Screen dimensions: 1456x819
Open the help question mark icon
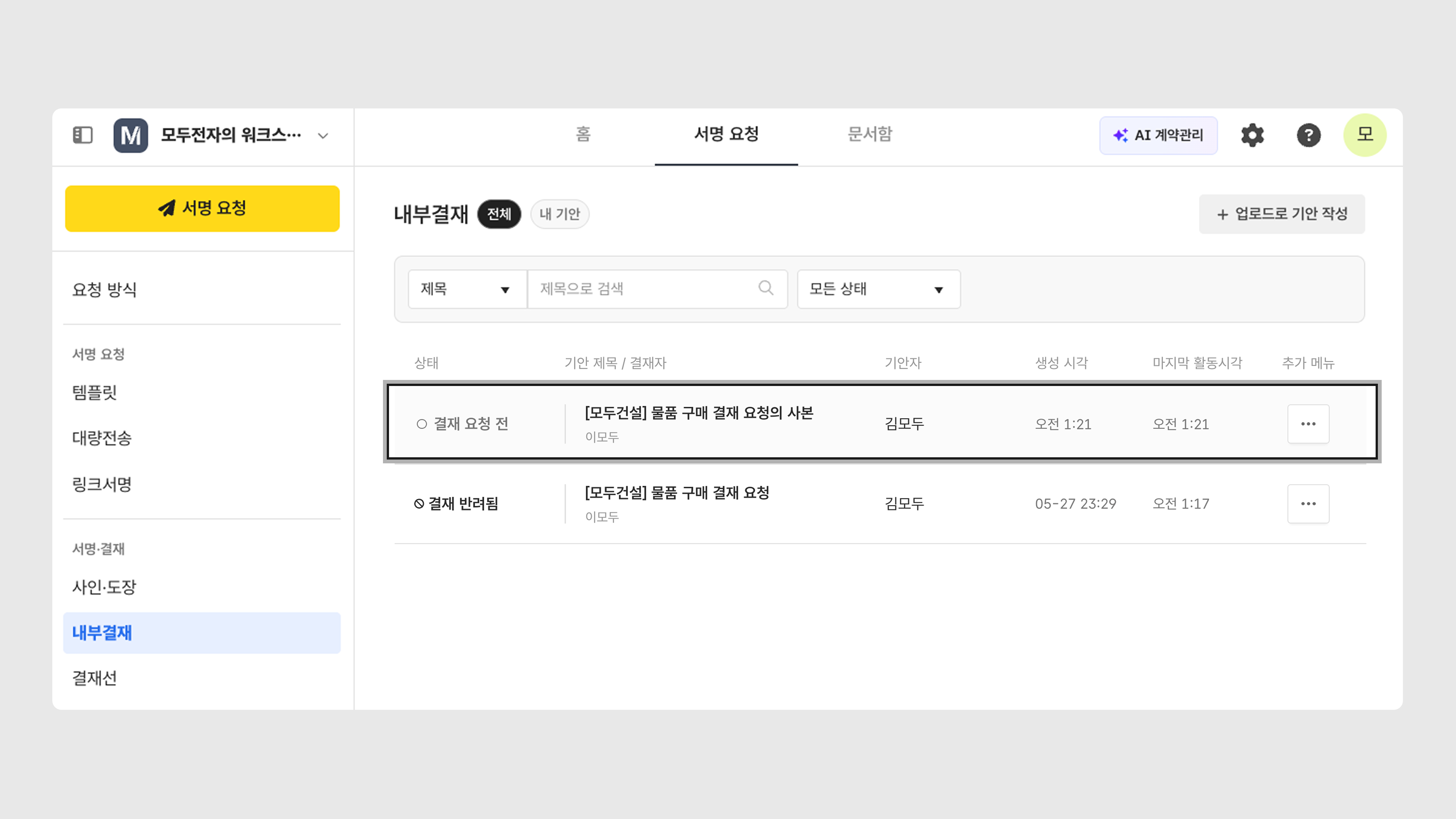tap(1308, 135)
